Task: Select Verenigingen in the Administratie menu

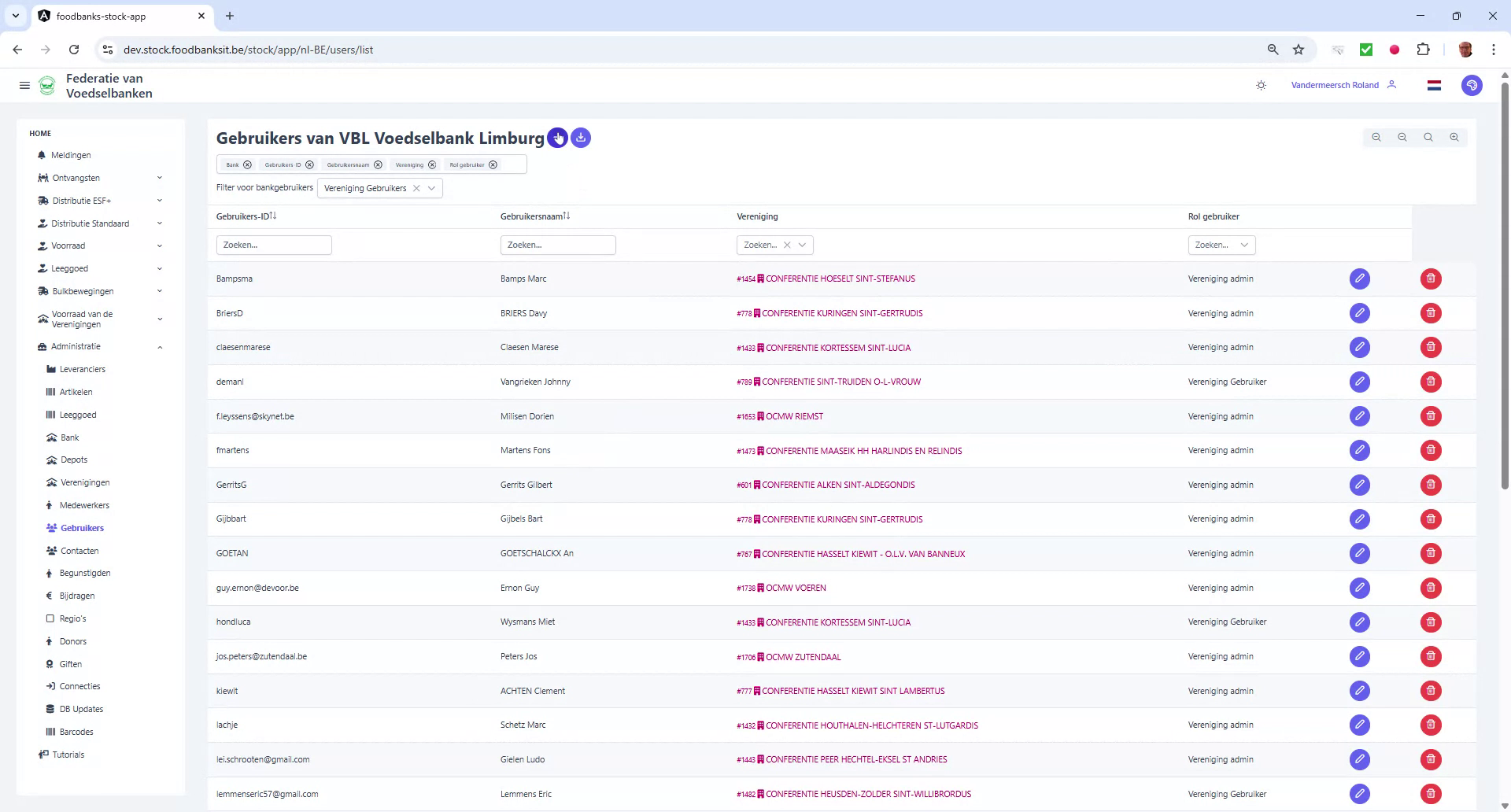Action: tap(85, 482)
